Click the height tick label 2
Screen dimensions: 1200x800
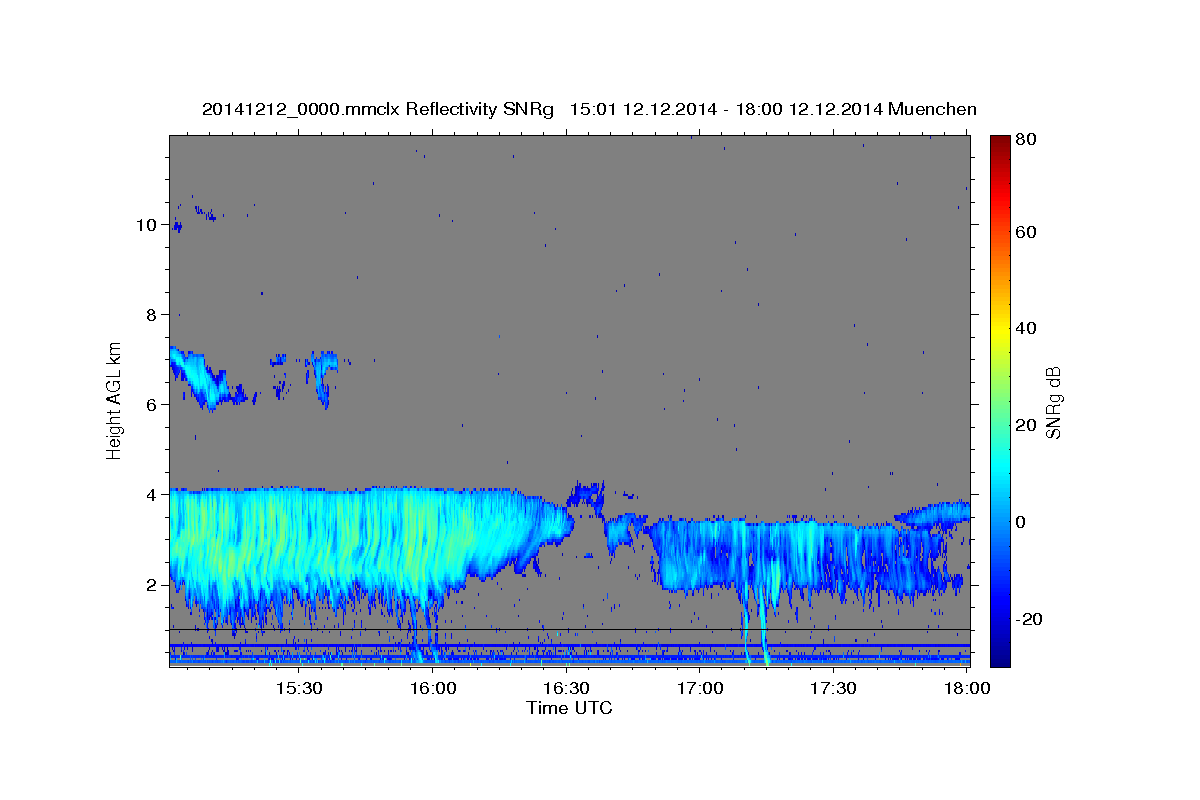(151, 585)
